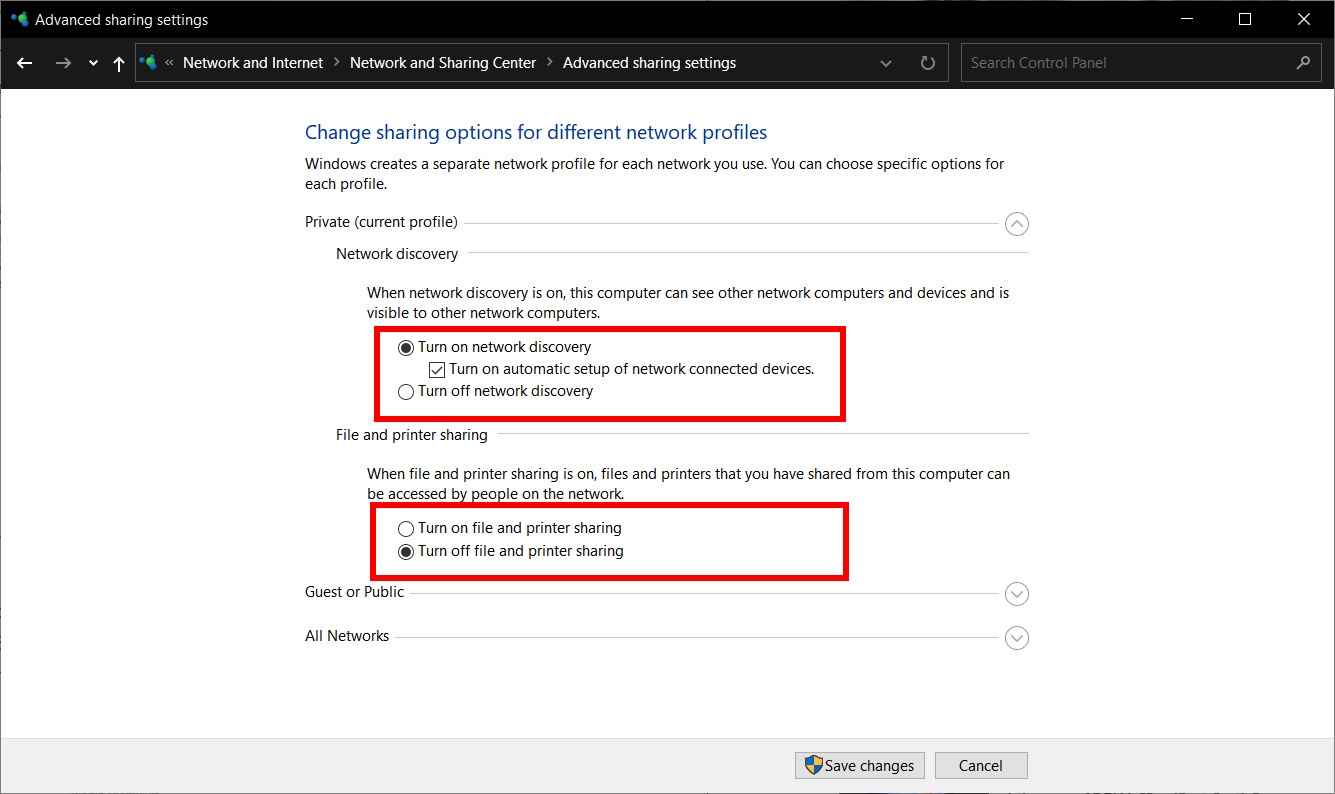The image size is (1335, 794).
Task: Click the Save changes button
Action: [860, 766]
